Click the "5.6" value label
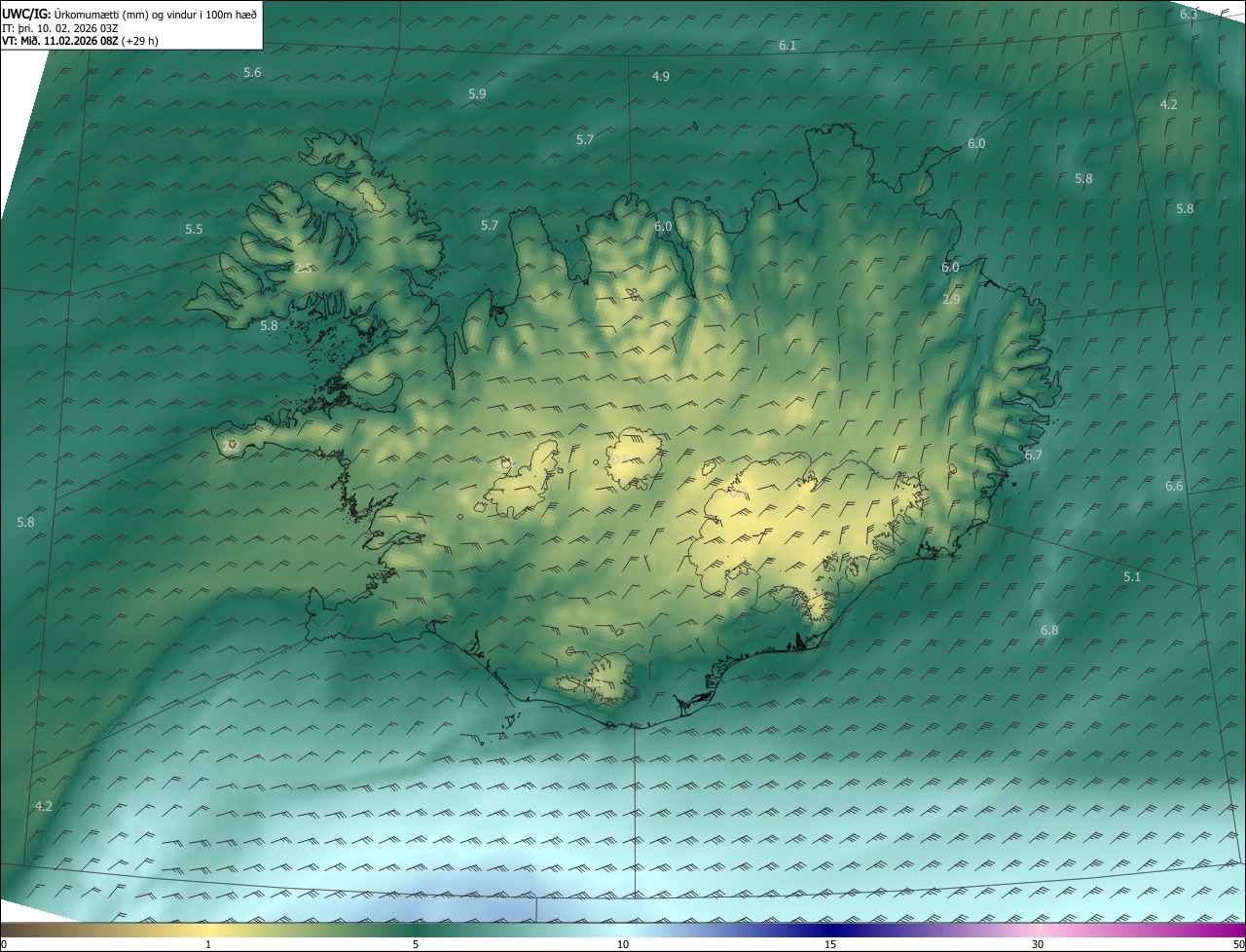 point(252,73)
